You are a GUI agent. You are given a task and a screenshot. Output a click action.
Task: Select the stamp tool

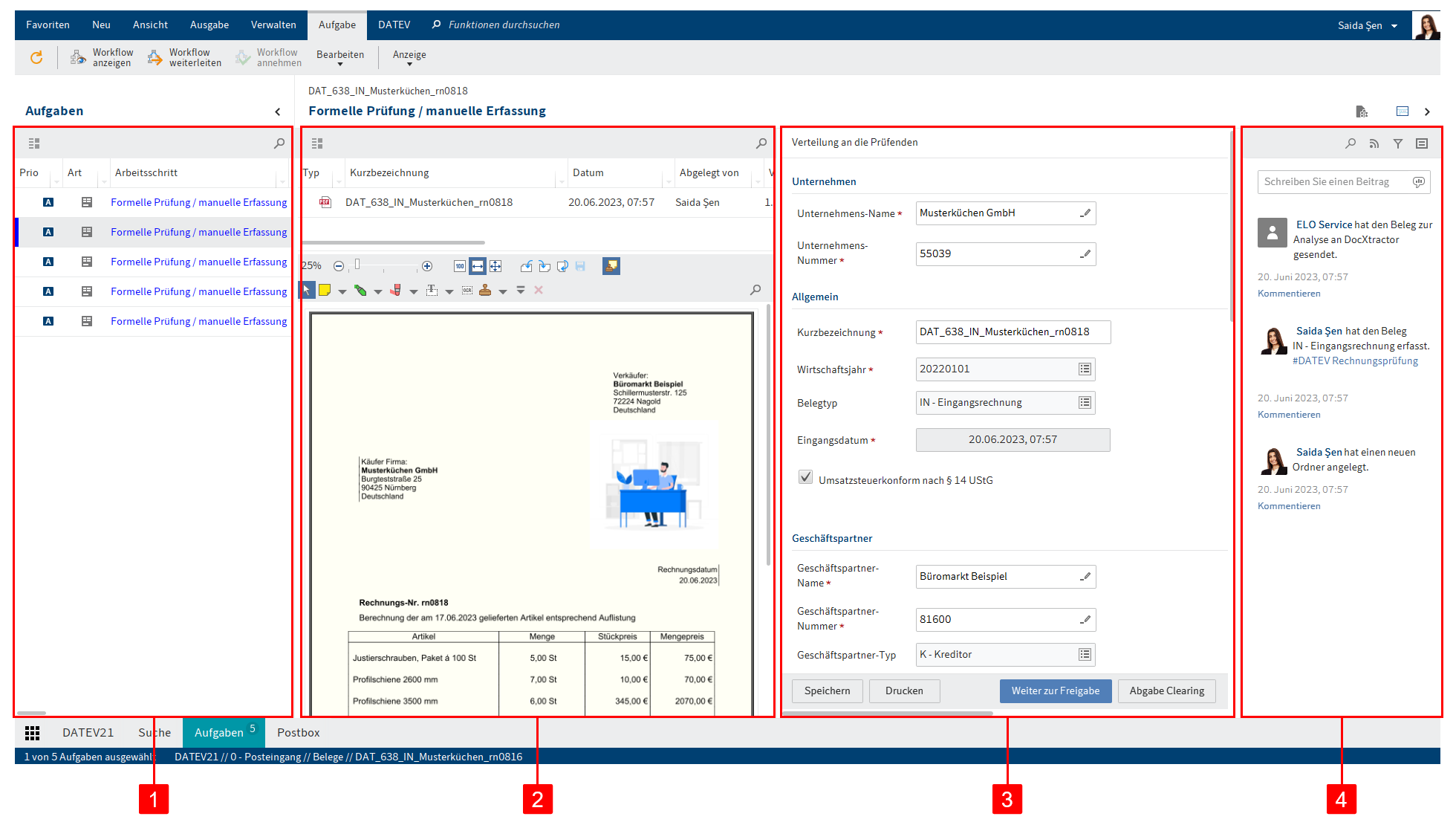(x=485, y=291)
